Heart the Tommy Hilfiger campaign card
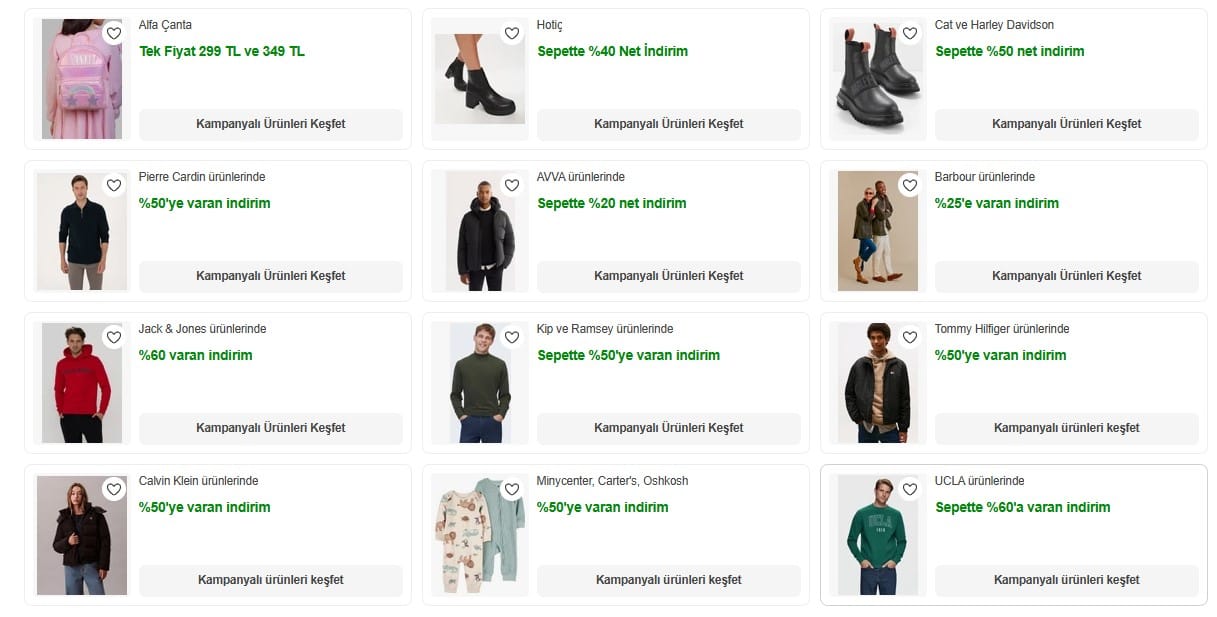 pos(910,337)
